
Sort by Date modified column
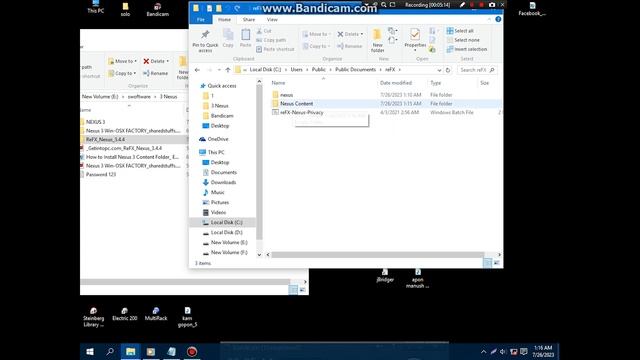396,83
